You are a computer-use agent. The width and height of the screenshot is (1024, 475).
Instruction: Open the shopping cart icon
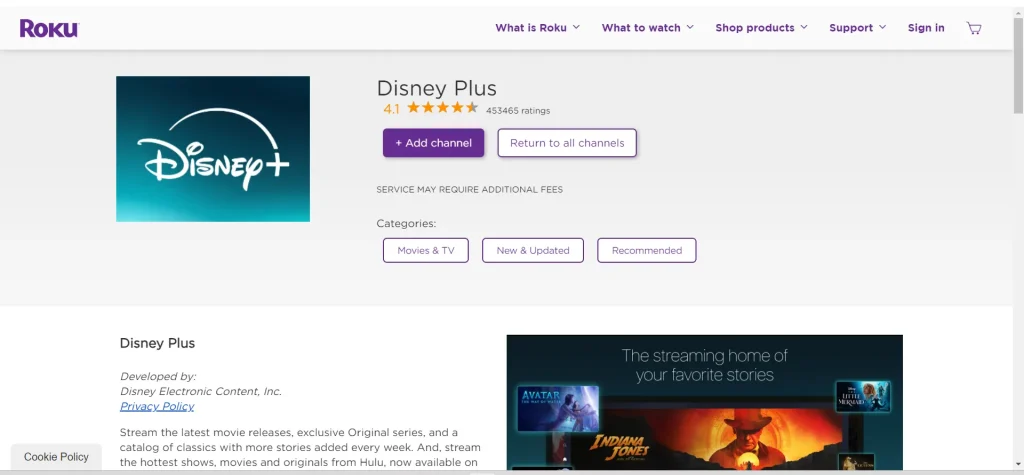pyautogui.click(x=974, y=28)
